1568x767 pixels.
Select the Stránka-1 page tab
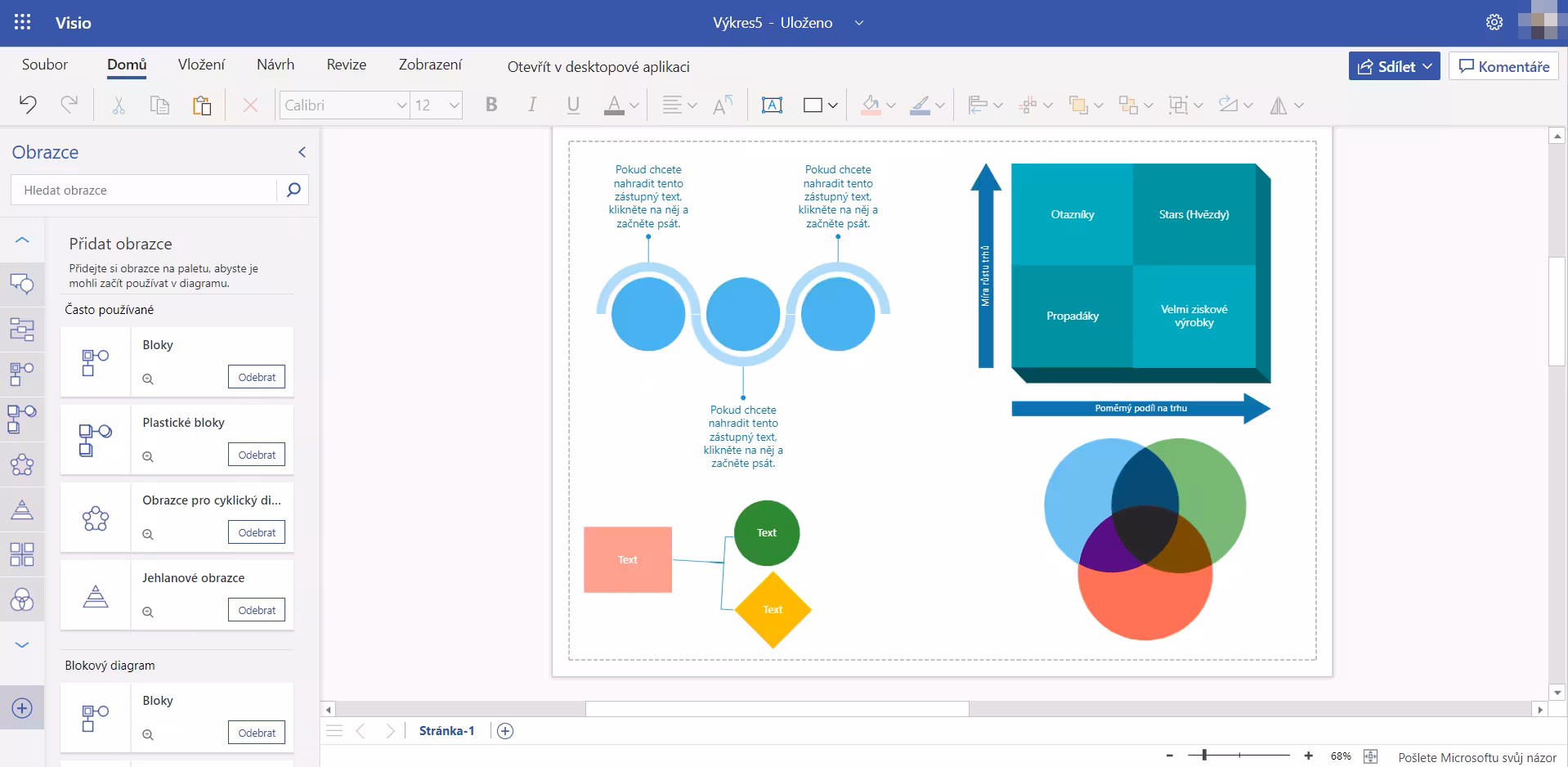446,731
